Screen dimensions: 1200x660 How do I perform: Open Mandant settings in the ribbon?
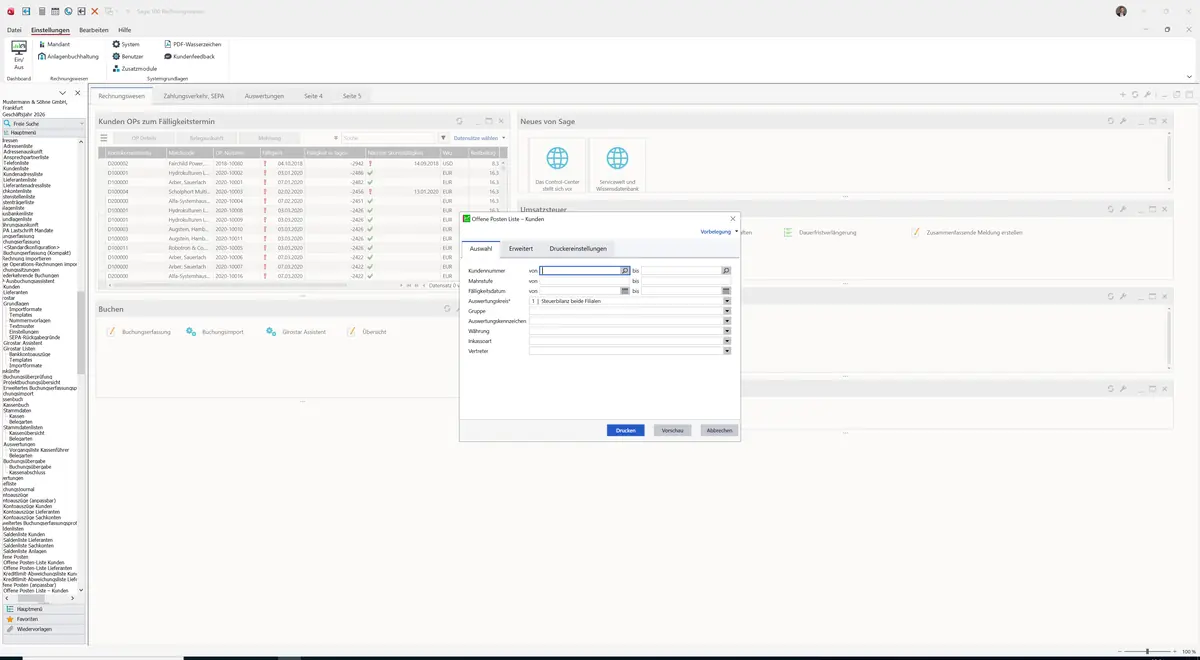point(54,44)
